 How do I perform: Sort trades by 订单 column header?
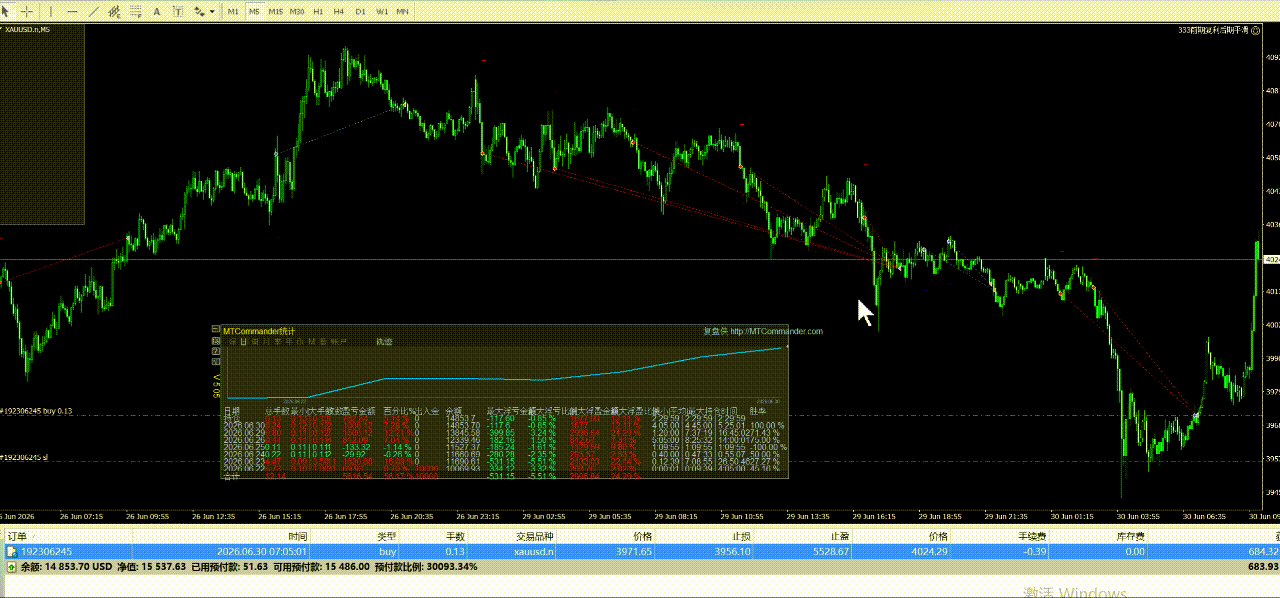tap(18, 537)
